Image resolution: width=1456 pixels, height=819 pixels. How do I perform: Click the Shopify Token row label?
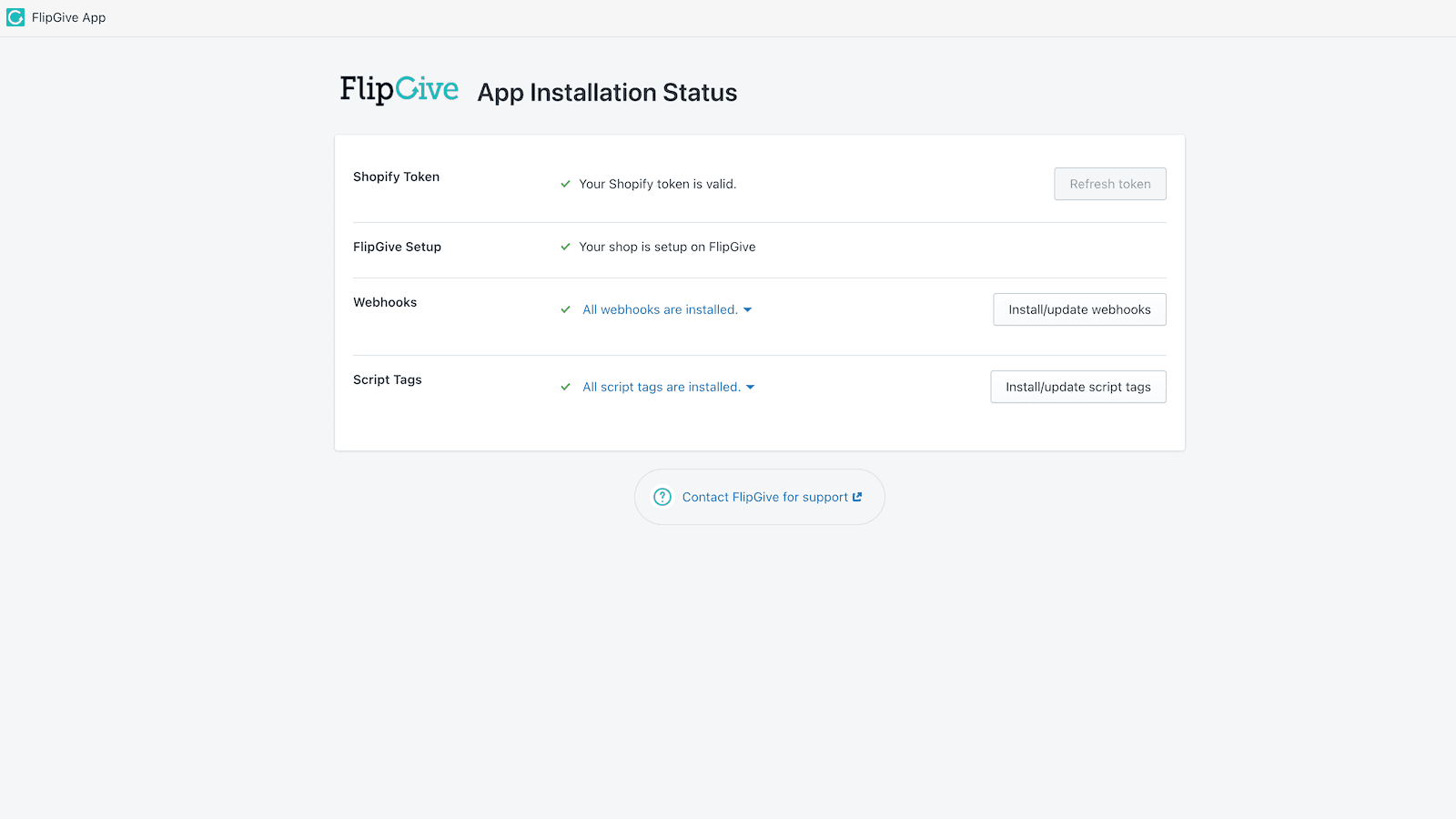(x=396, y=177)
